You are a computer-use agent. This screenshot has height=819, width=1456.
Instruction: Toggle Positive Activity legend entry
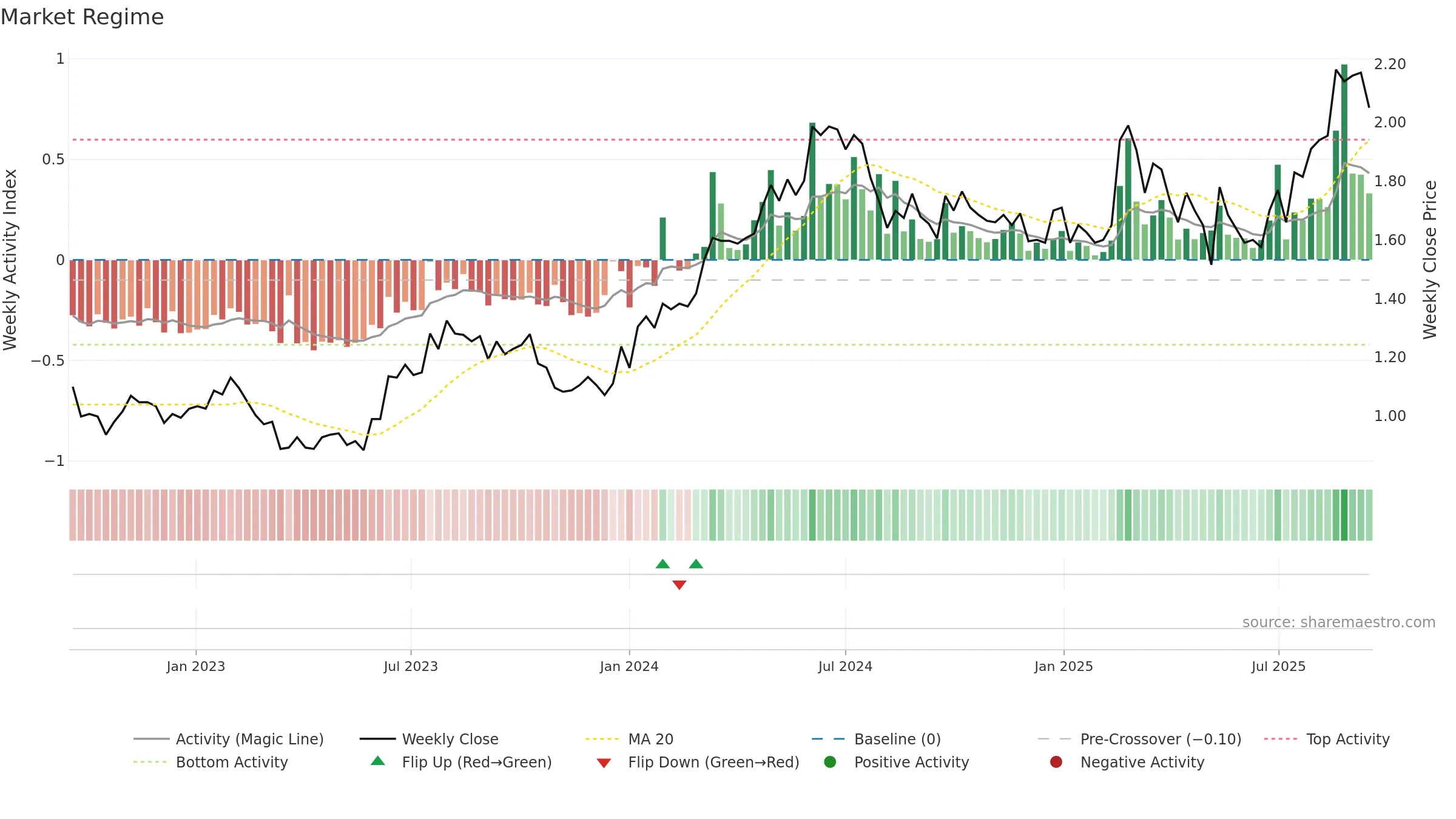(x=896, y=762)
